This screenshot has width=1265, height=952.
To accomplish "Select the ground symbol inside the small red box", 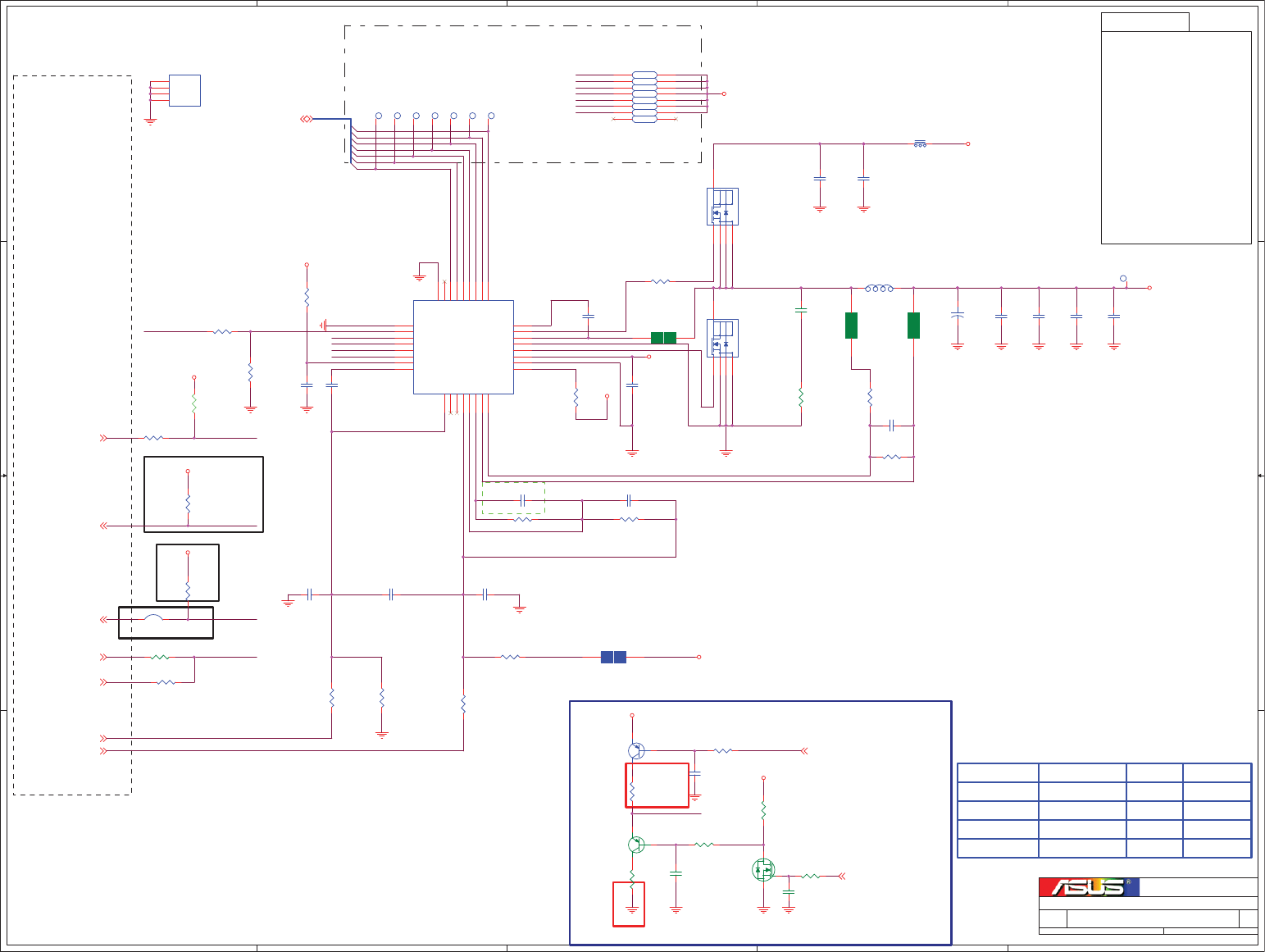I will click(x=632, y=910).
